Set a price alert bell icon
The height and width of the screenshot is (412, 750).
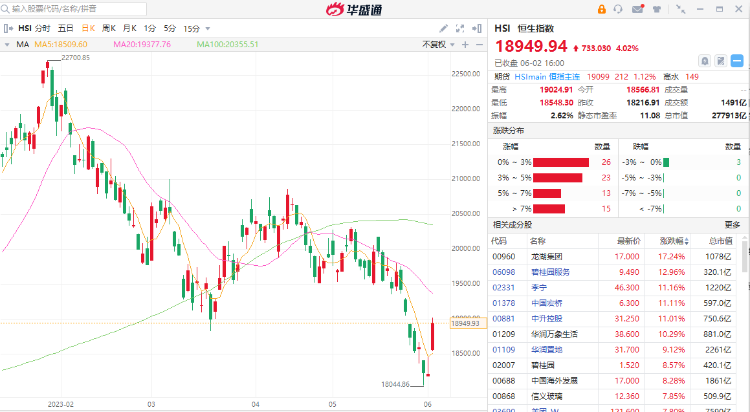pos(705,61)
